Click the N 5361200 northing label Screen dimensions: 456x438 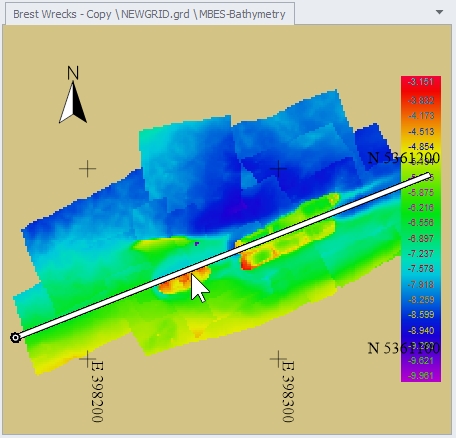coord(404,158)
